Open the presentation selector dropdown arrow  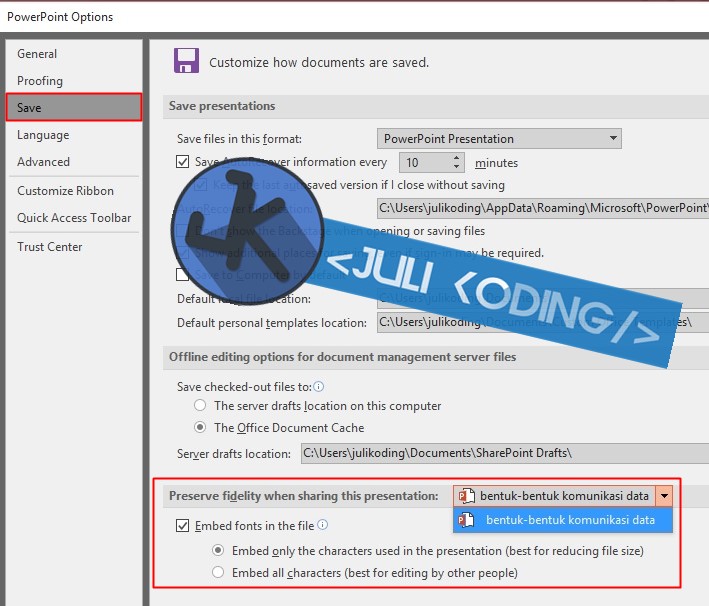pos(664,496)
